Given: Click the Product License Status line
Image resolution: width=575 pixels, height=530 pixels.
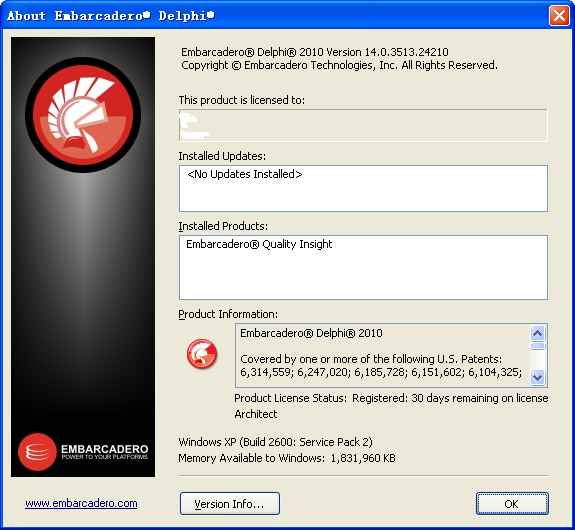Looking at the screenshot, I should coord(391,398).
